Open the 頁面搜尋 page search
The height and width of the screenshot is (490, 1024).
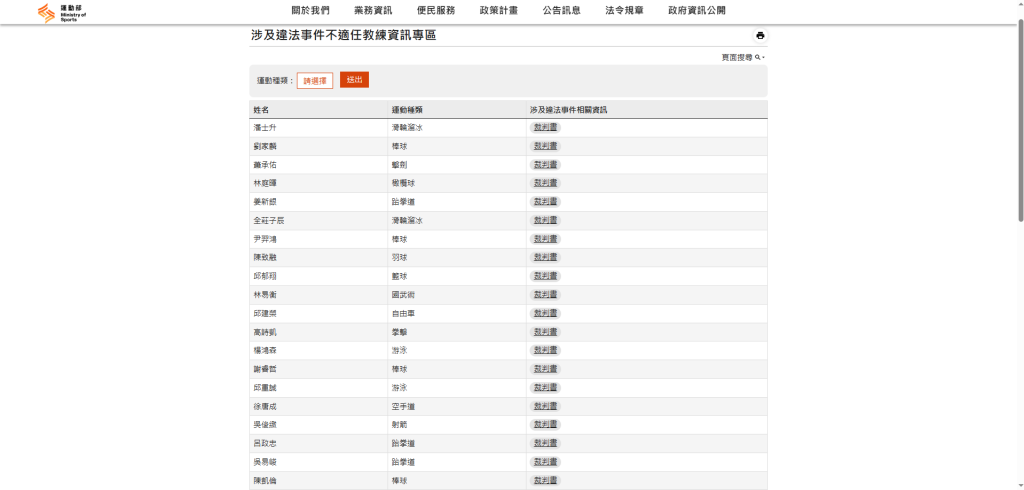pyautogui.click(x=743, y=57)
